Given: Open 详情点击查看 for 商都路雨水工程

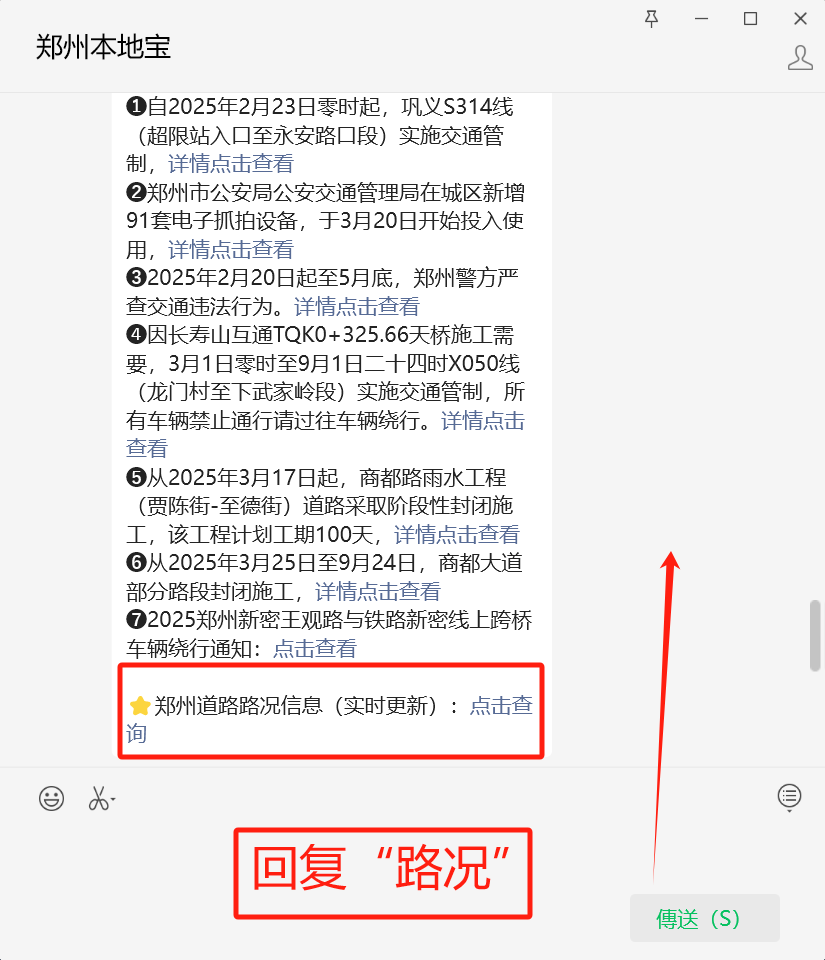Looking at the screenshot, I should coord(457,534).
